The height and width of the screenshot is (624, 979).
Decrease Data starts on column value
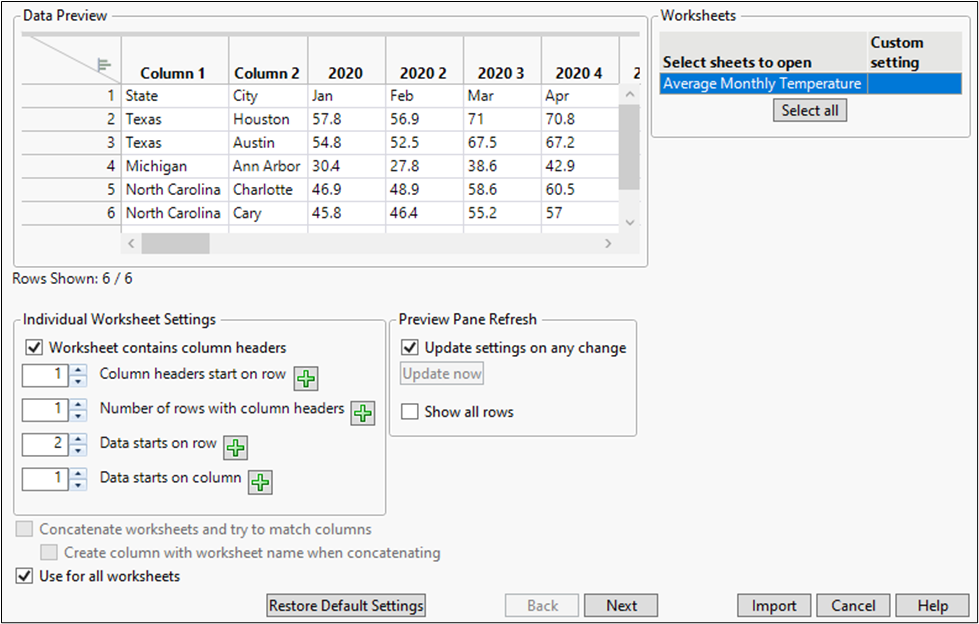point(78,485)
